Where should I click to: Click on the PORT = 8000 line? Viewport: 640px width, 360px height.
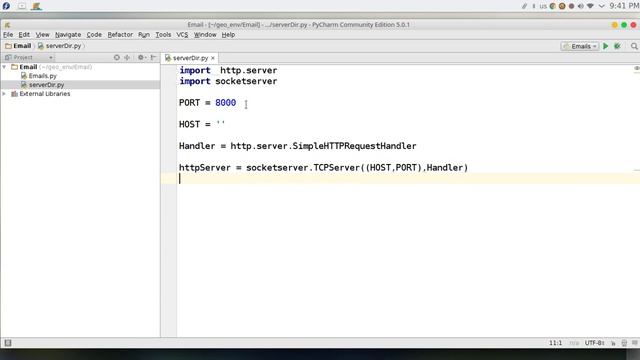click(x=207, y=102)
